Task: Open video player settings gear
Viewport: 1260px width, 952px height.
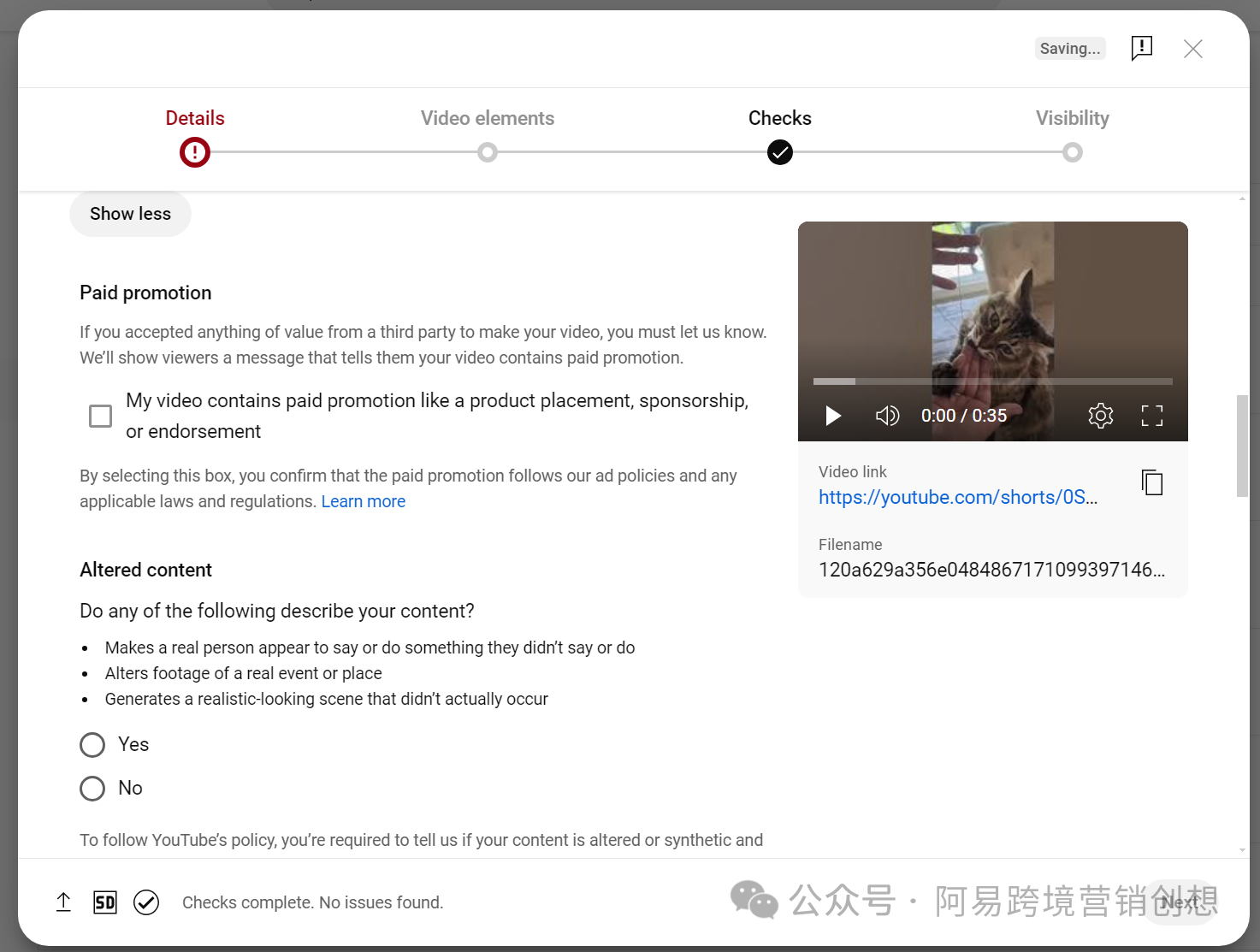Action: (1100, 416)
